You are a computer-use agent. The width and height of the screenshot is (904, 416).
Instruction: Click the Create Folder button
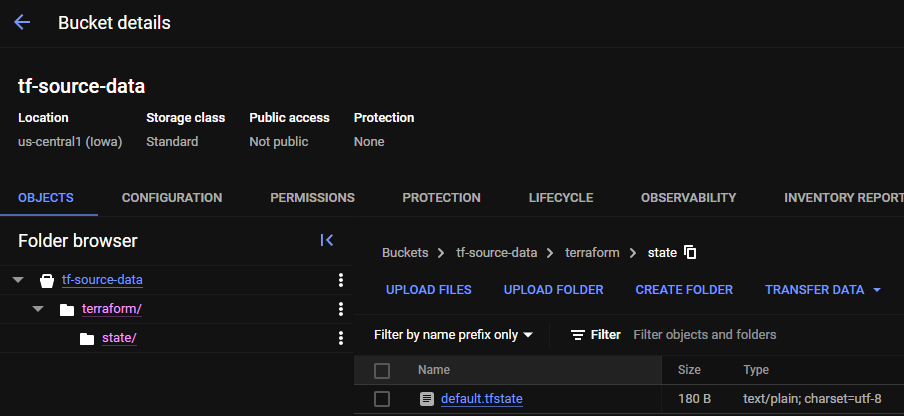(684, 290)
